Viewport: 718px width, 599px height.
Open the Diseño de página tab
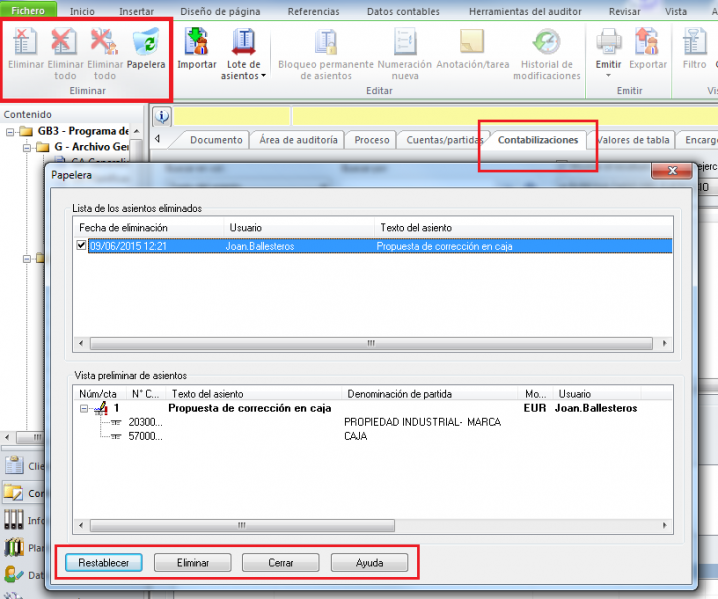tap(220, 11)
